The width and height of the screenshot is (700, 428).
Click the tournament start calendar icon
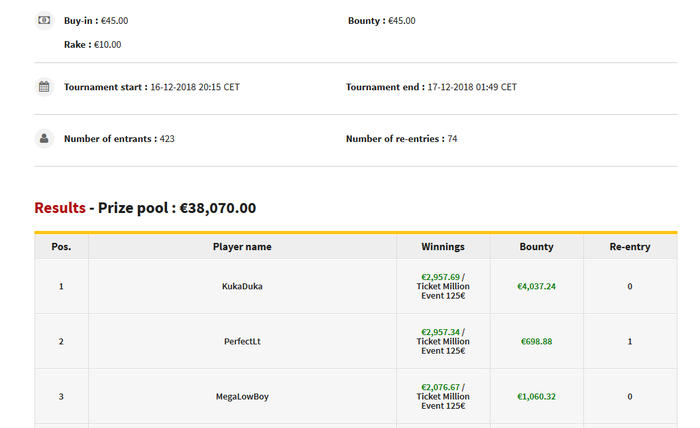click(x=44, y=87)
